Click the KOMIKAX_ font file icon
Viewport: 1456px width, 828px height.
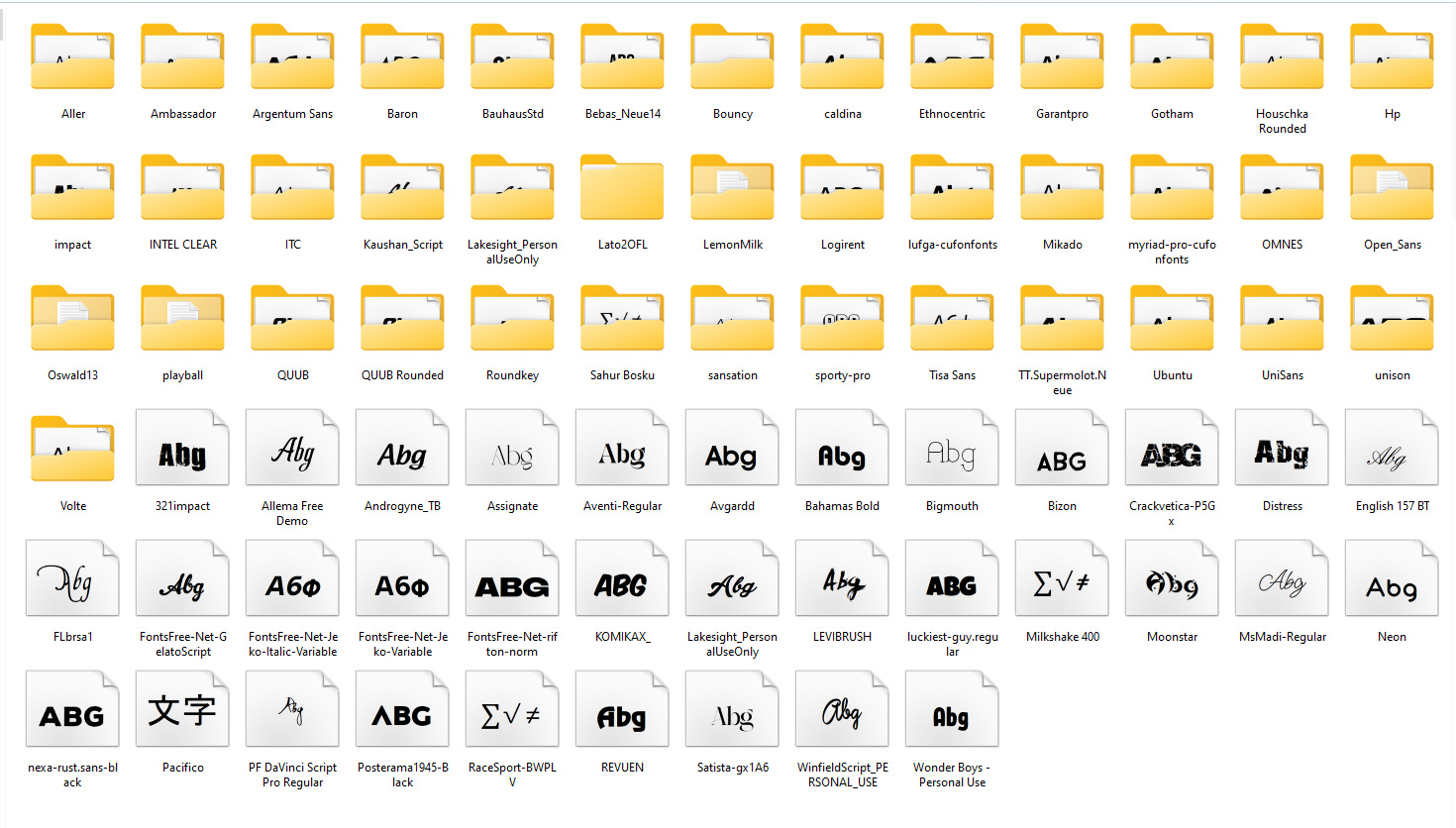[x=622, y=578]
